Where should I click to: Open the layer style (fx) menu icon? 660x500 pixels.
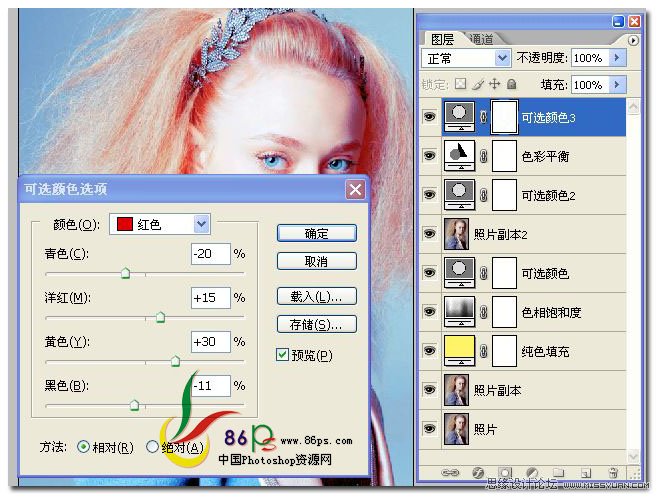pos(478,473)
